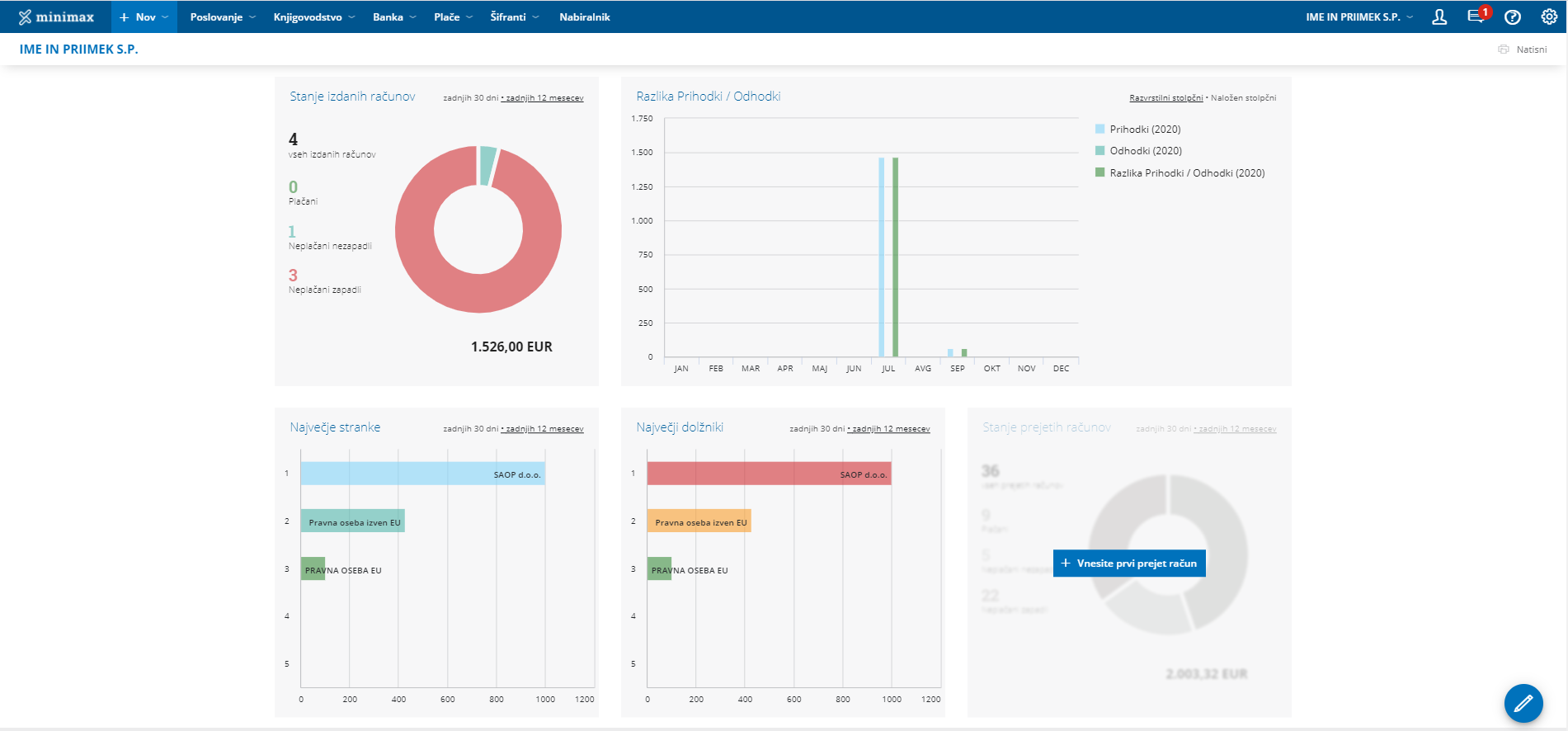Click the blue pencil edit floating button
Viewport: 1568px width, 731px height.
point(1523,703)
